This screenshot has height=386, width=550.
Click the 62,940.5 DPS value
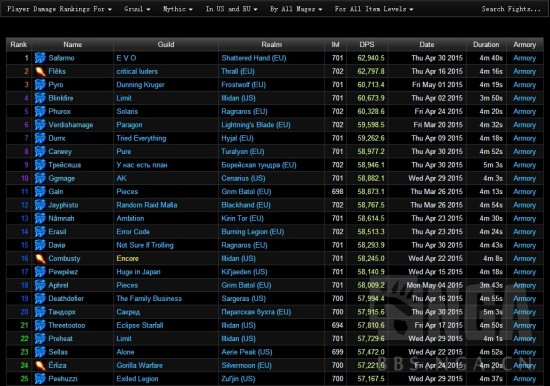[x=371, y=58]
